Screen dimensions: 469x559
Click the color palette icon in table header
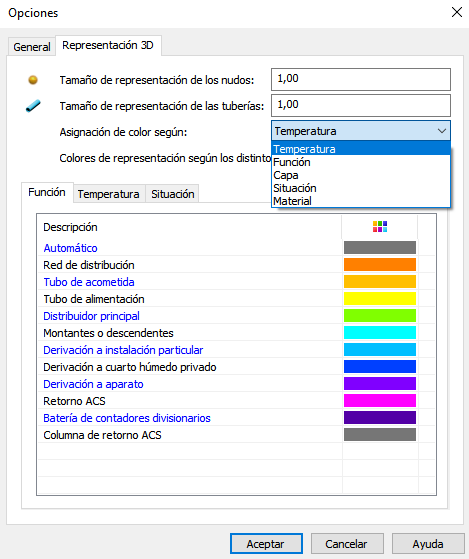380,226
